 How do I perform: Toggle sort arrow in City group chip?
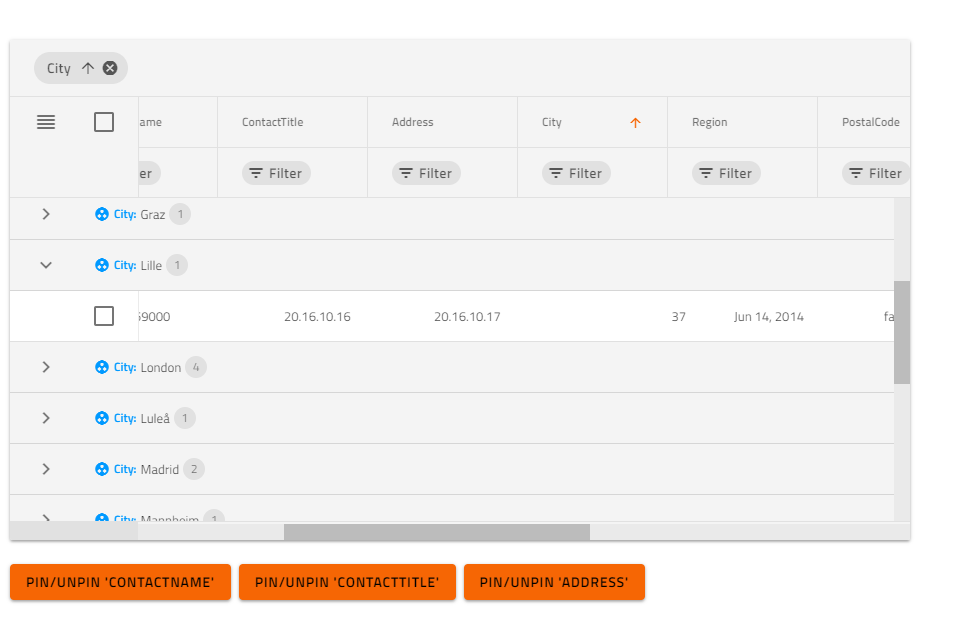(88, 68)
